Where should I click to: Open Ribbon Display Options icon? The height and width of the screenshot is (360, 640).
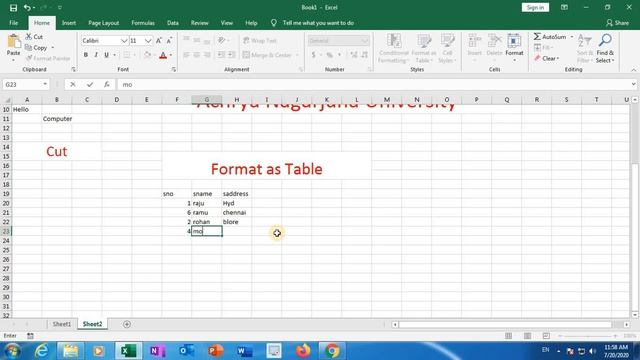[x=564, y=7]
